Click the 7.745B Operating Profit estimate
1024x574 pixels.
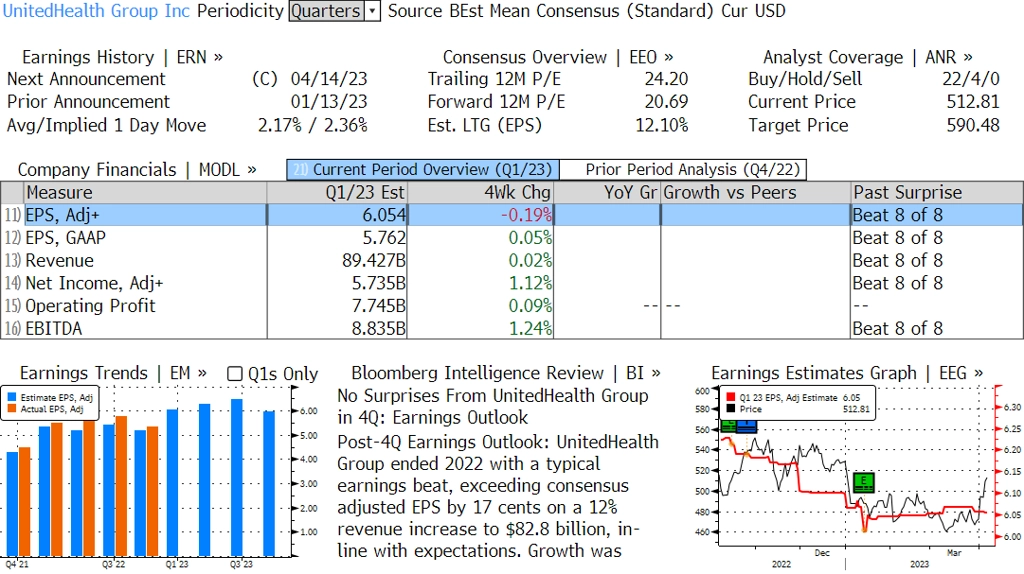tap(379, 306)
